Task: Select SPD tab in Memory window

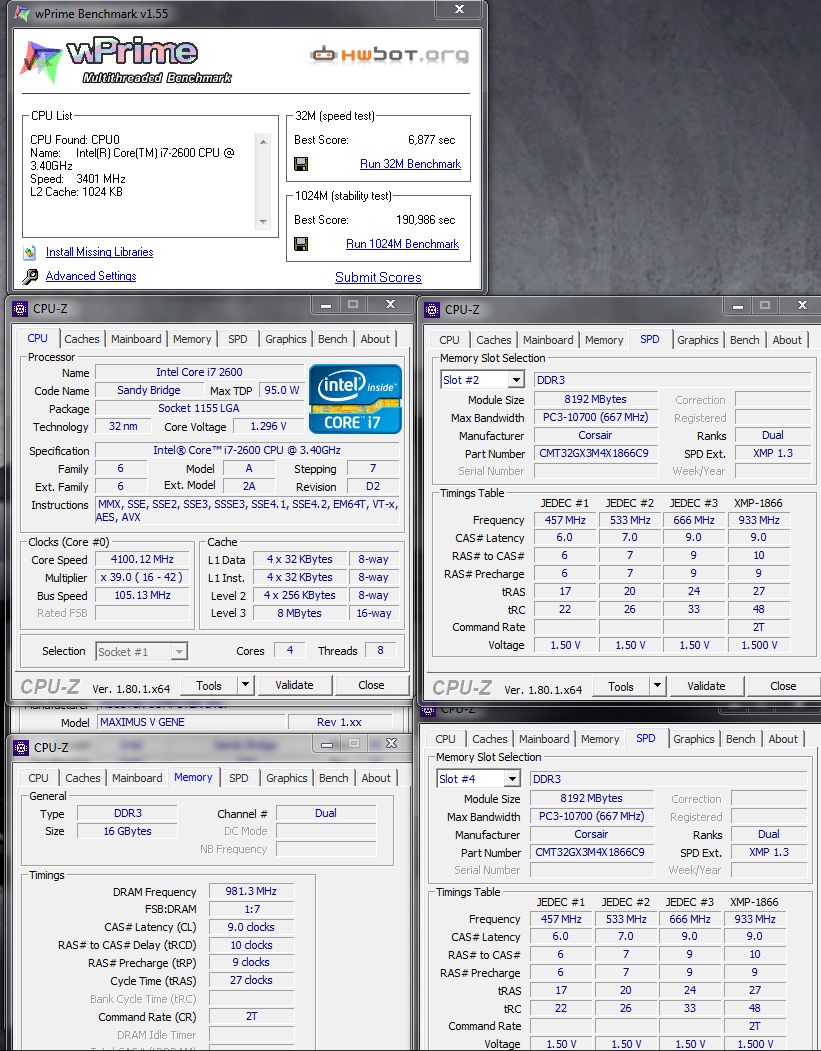Action: coord(239,778)
